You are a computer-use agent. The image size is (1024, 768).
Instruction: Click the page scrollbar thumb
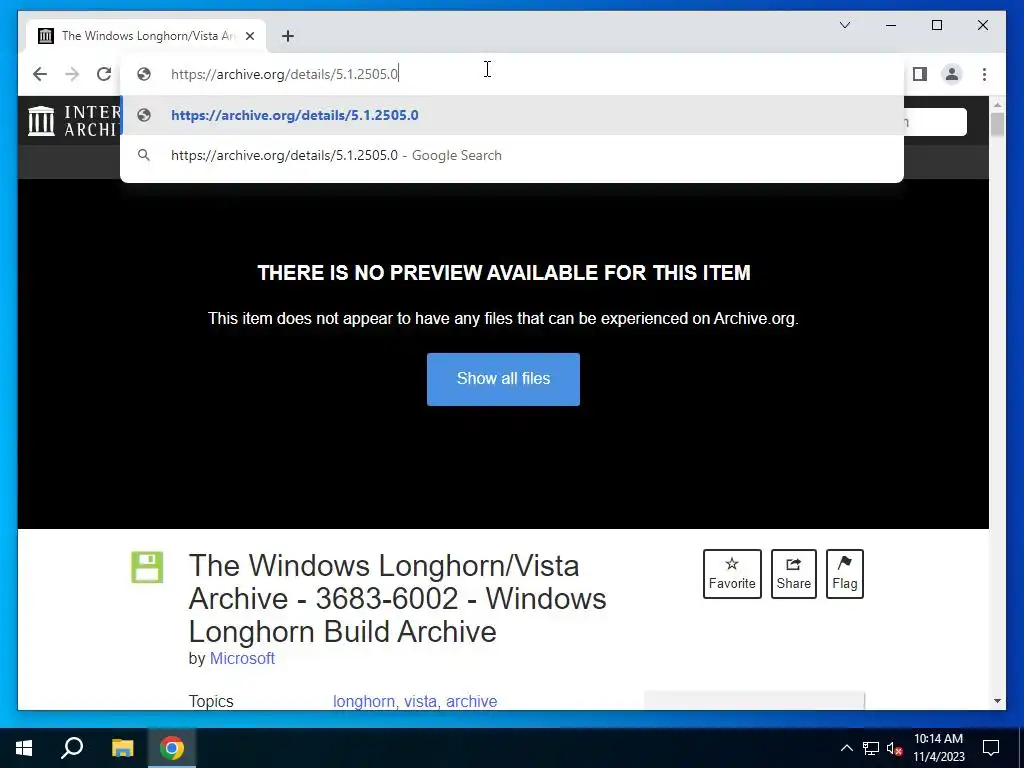(997, 124)
